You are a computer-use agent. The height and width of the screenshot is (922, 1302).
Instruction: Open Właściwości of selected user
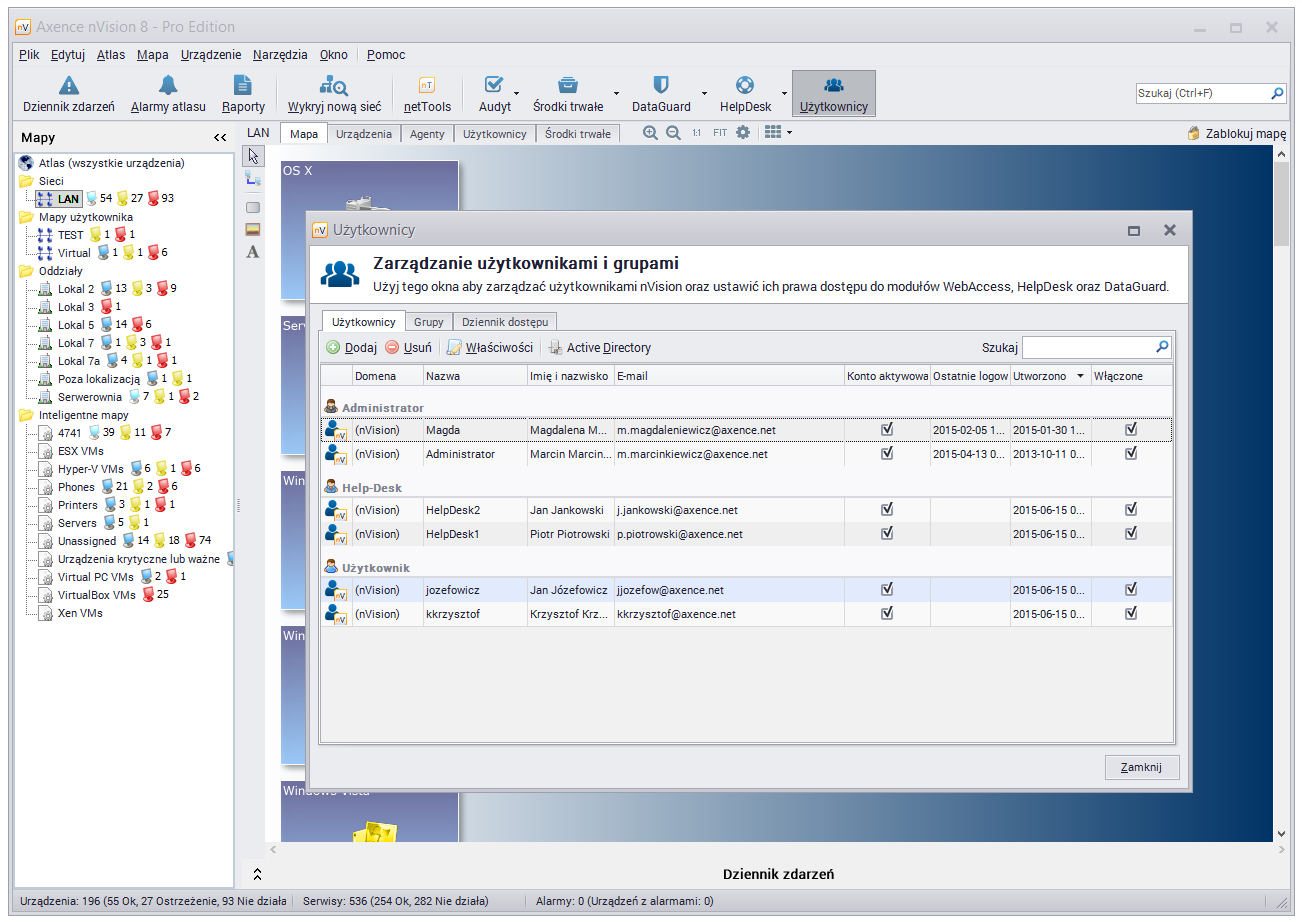[x=490, y=348]
